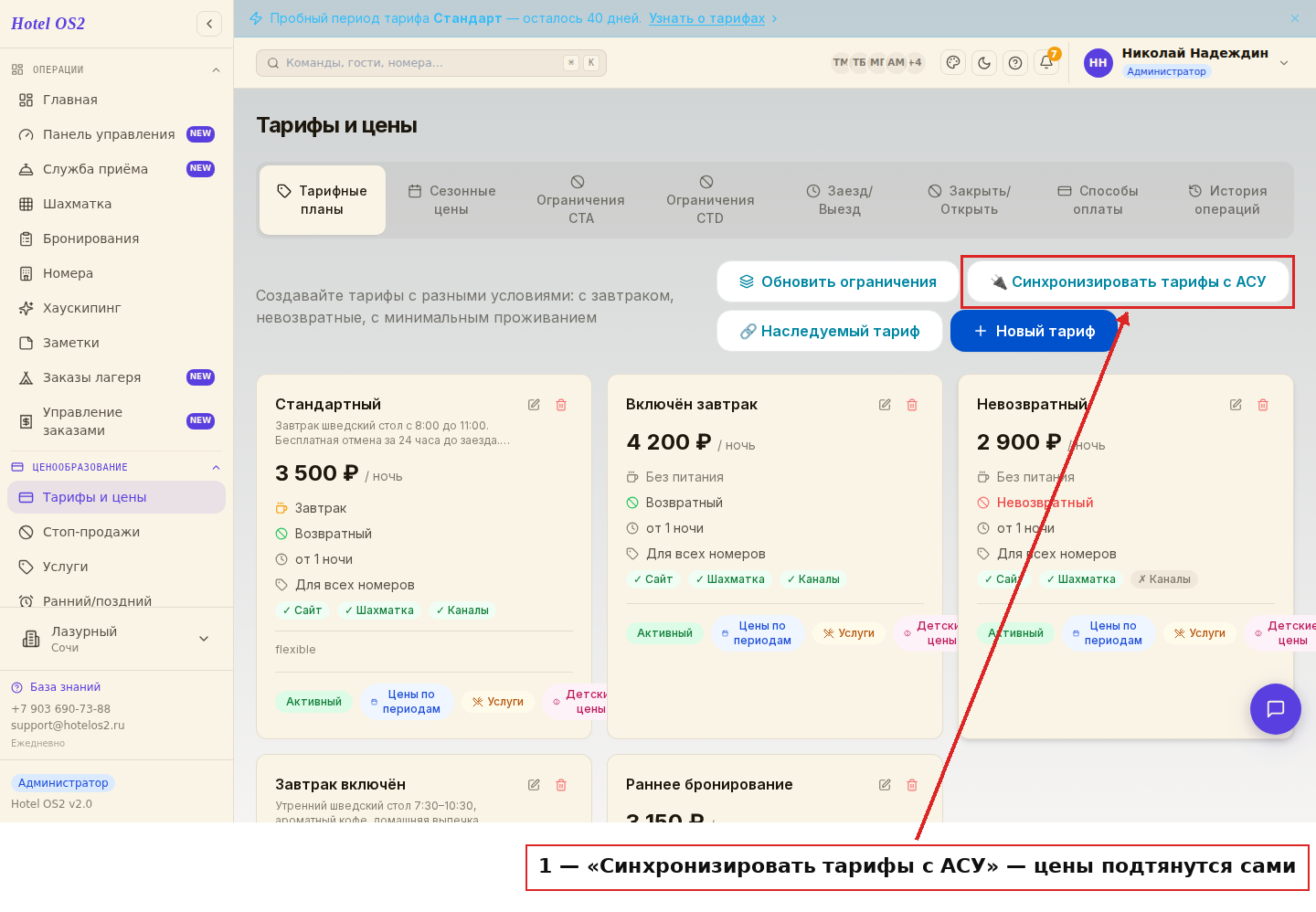The width and height of the screenshot is (1316, 912).
Task: Open Управление заказами
Action: 116,421
